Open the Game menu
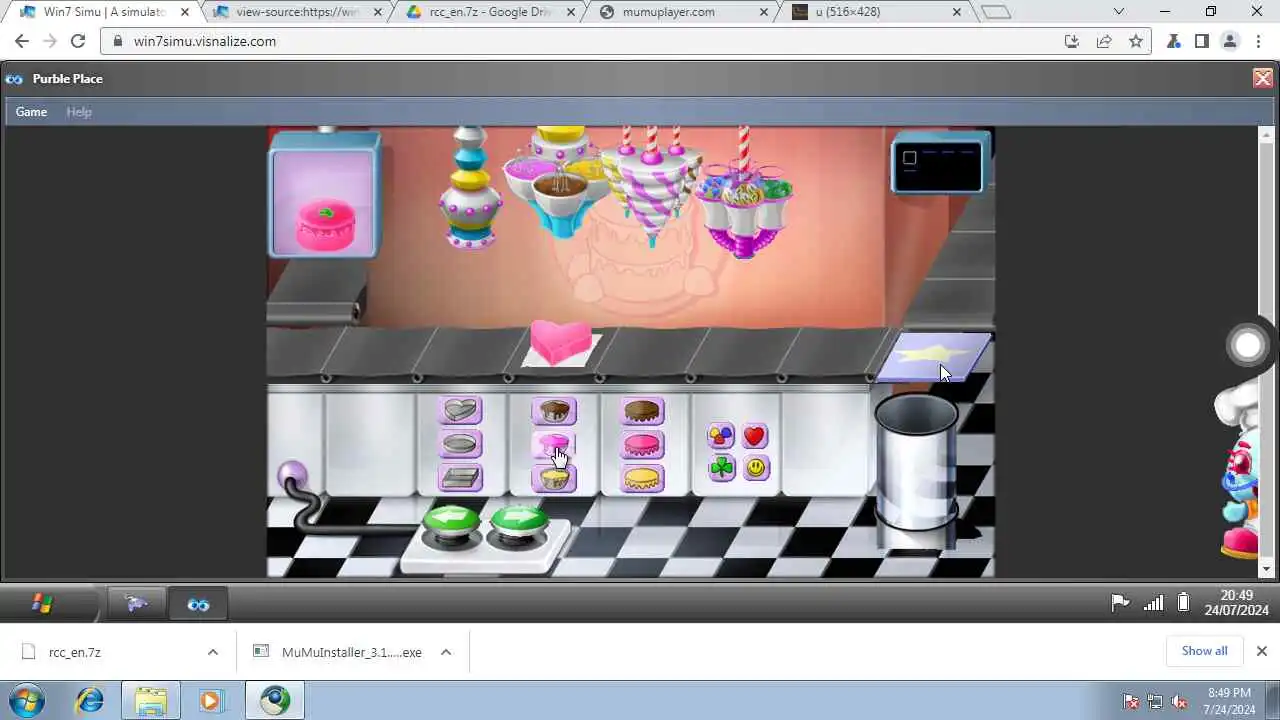The width and height of the screenshot is (1280, 720). point(31,112)
